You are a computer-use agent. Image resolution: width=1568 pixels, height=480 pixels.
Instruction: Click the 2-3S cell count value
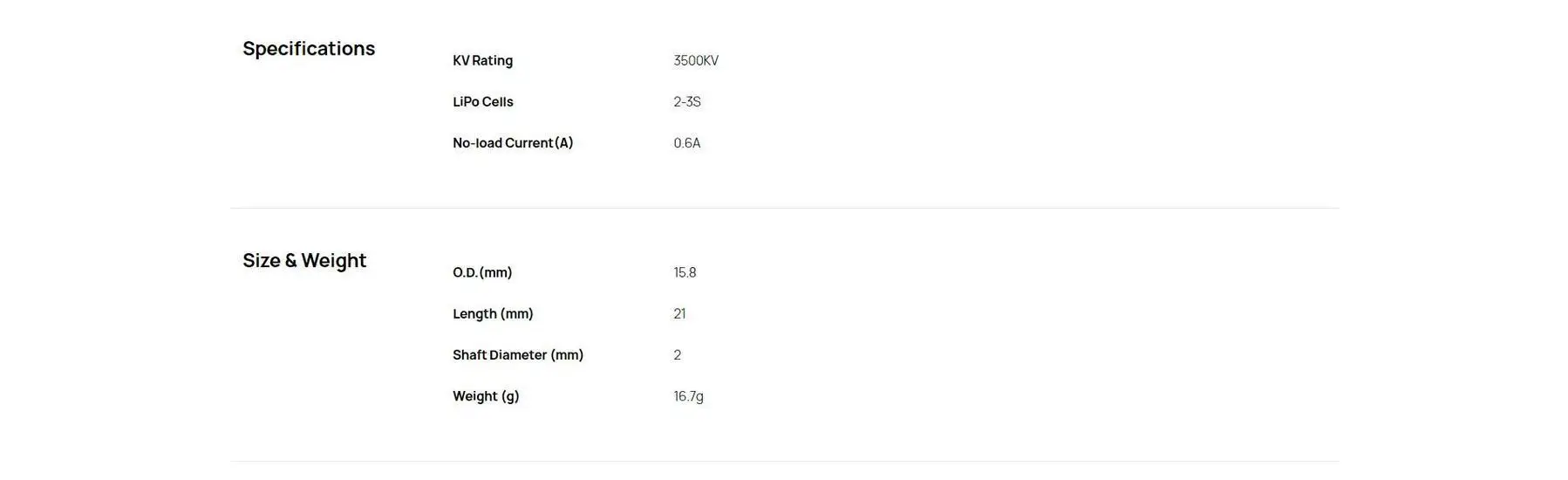click(687, 102)
